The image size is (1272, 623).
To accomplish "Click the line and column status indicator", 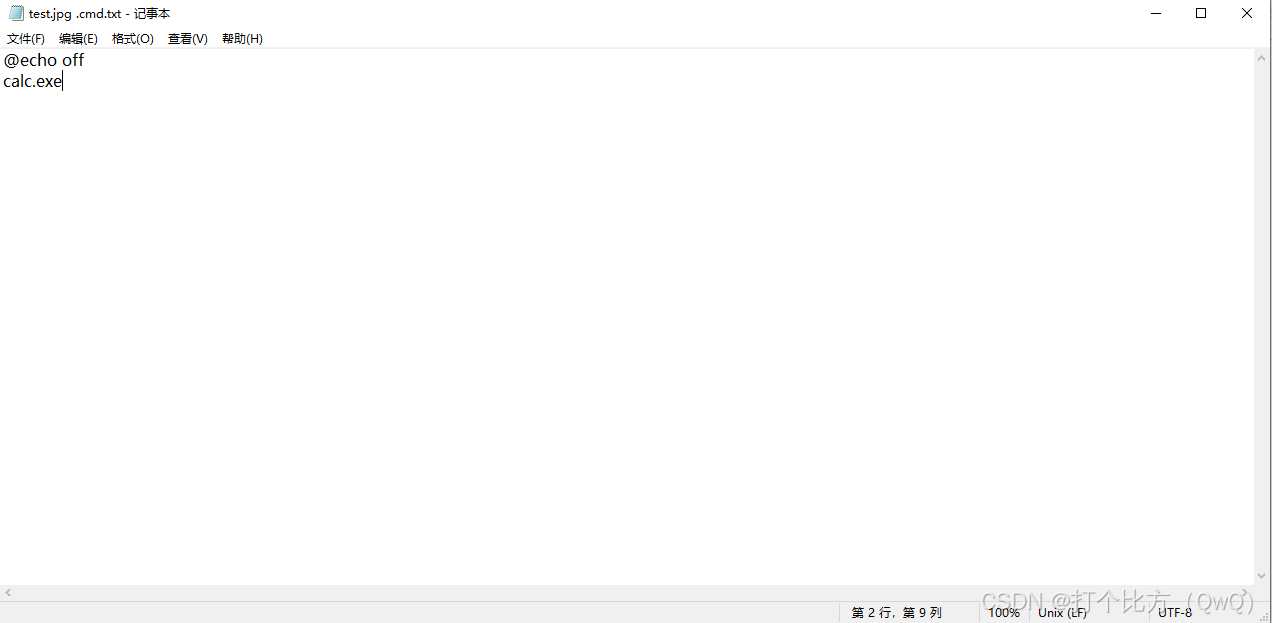I will tap(897, 612).
